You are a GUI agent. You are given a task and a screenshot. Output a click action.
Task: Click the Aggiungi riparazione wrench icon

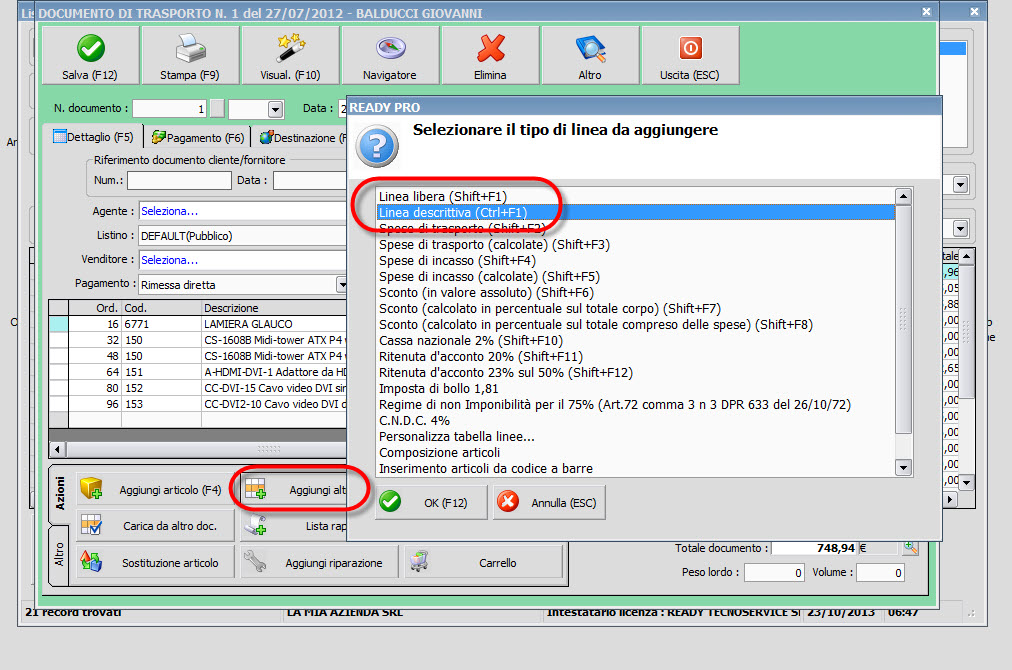256,562
